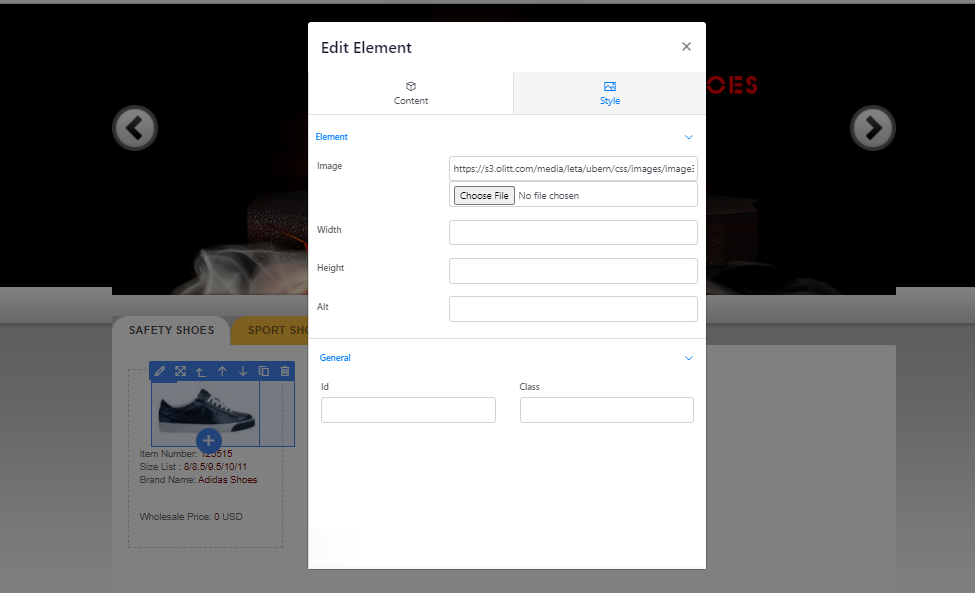Click the Wholesale Price text
The width and height of the screenshot is (975, 593).
[x=191, y=517]
